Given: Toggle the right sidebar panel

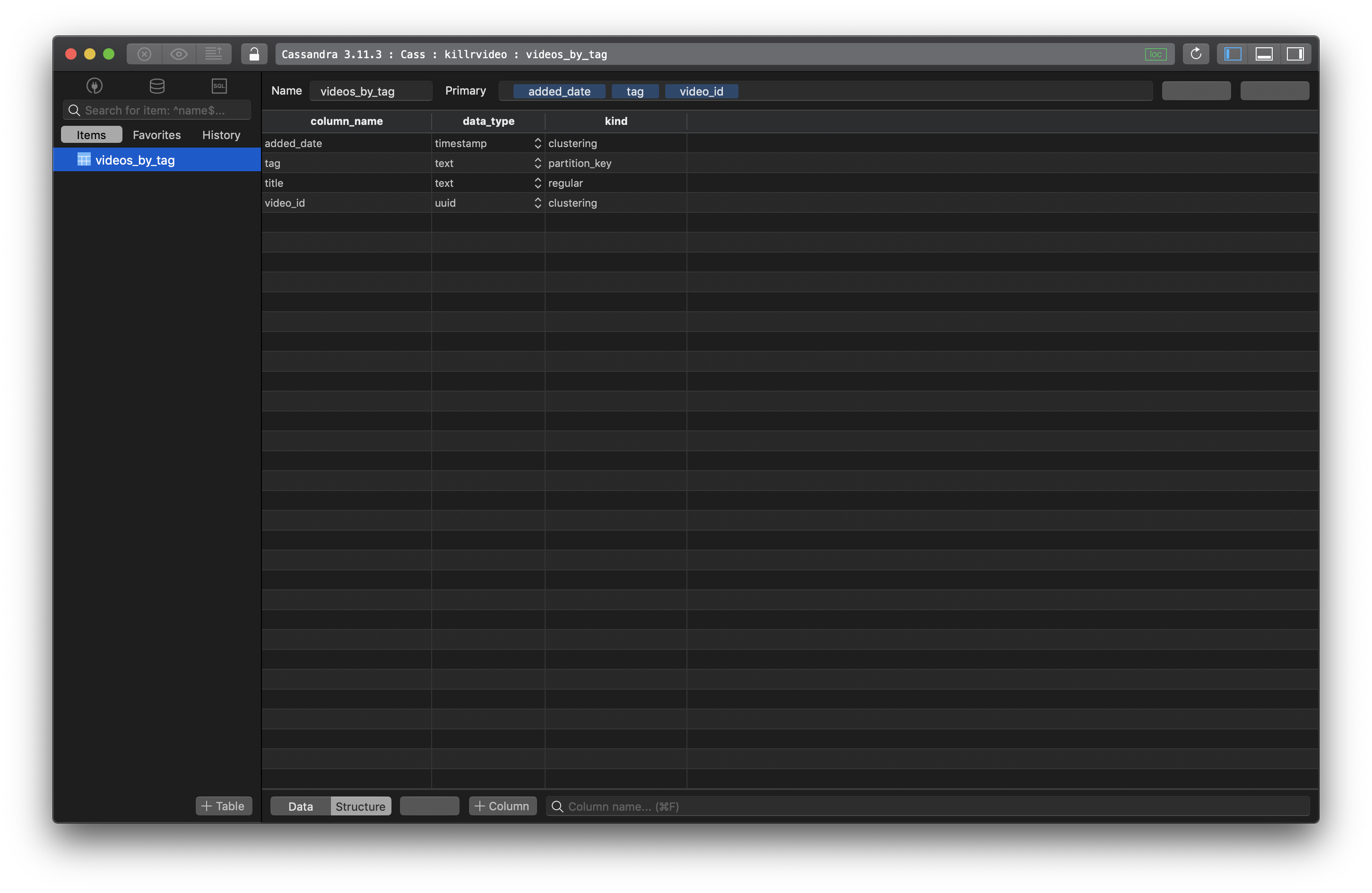Looking at the screenshot, I should tap(1295, 54).
